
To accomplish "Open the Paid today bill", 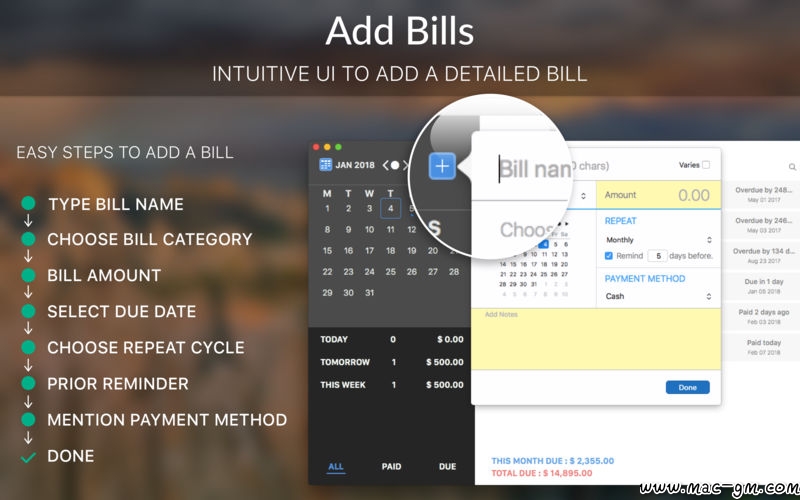I will tap(763, 347).
